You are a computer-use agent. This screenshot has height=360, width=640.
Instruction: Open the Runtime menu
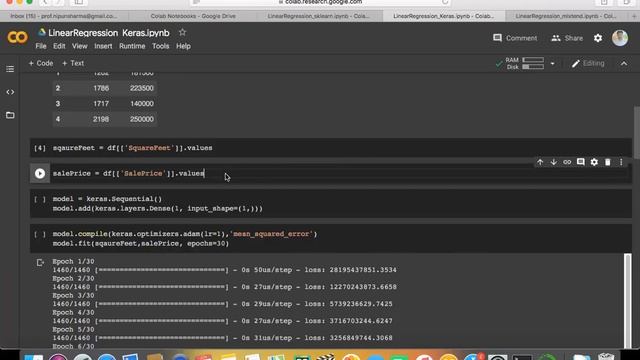pos(132,46)
